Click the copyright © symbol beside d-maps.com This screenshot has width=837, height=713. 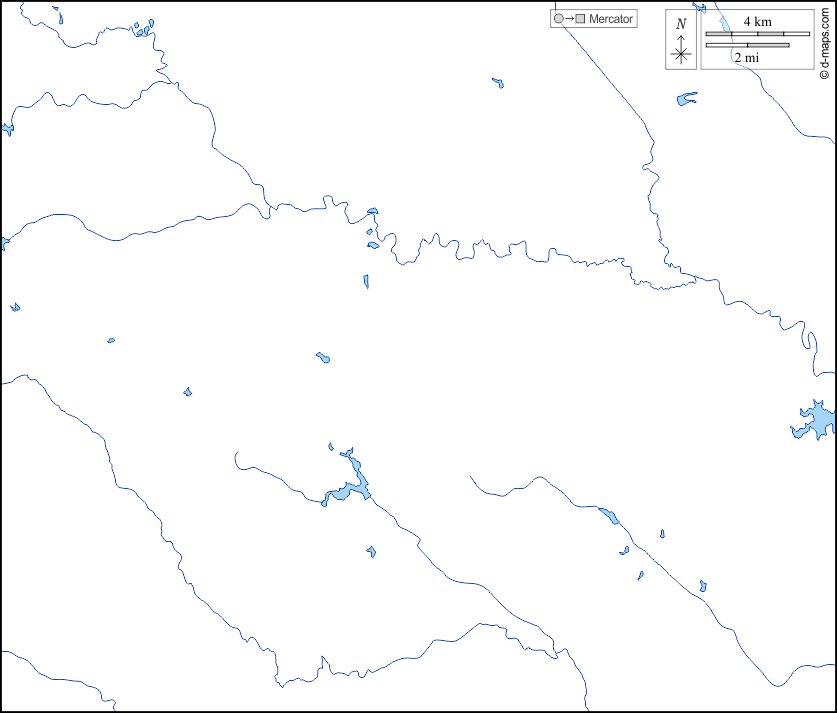pyautogui.click(x=824, y=73)
